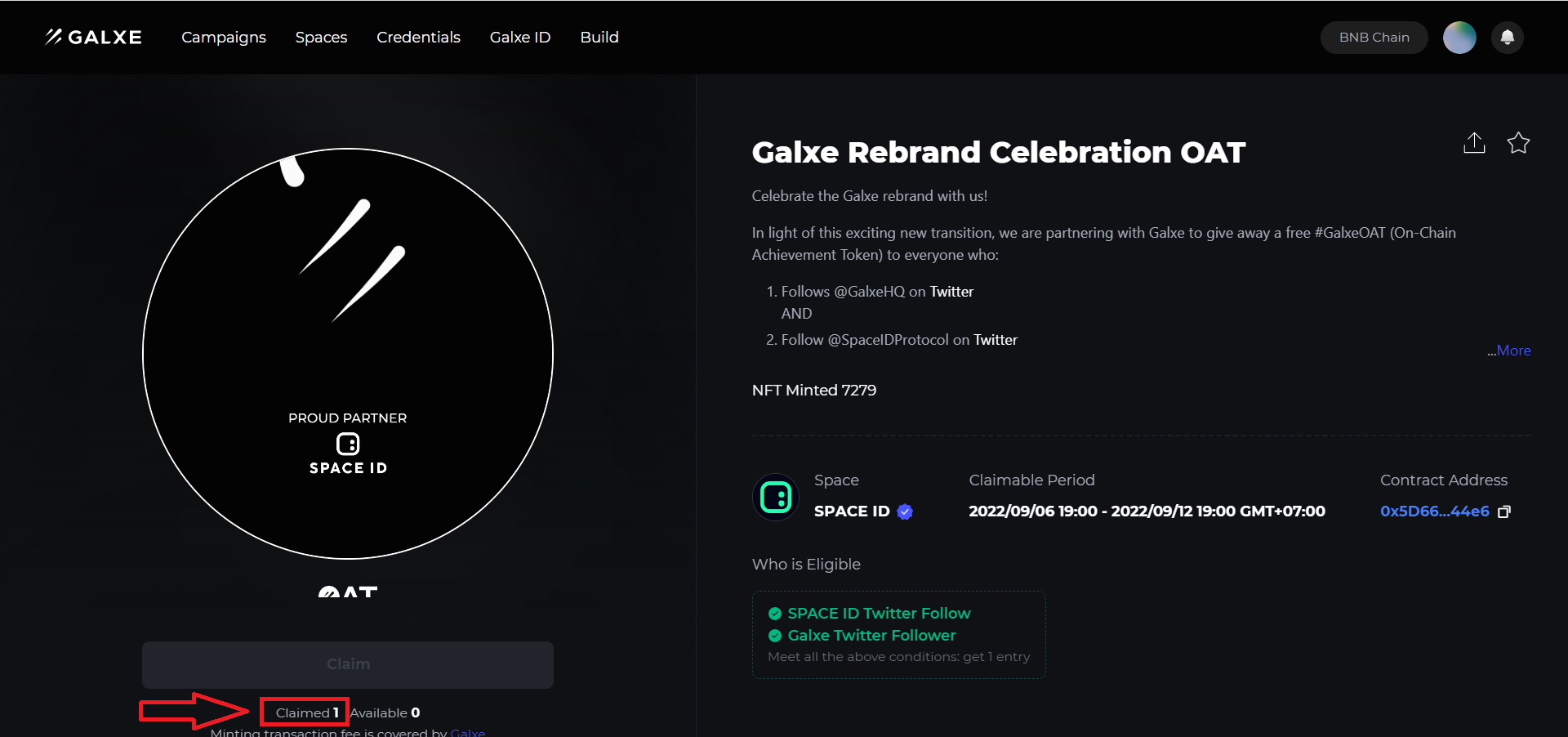The width and height of the screenshot is (1568, 737).
Task: Select 'NFT Minted 7279' text
Action: point(814,391)
